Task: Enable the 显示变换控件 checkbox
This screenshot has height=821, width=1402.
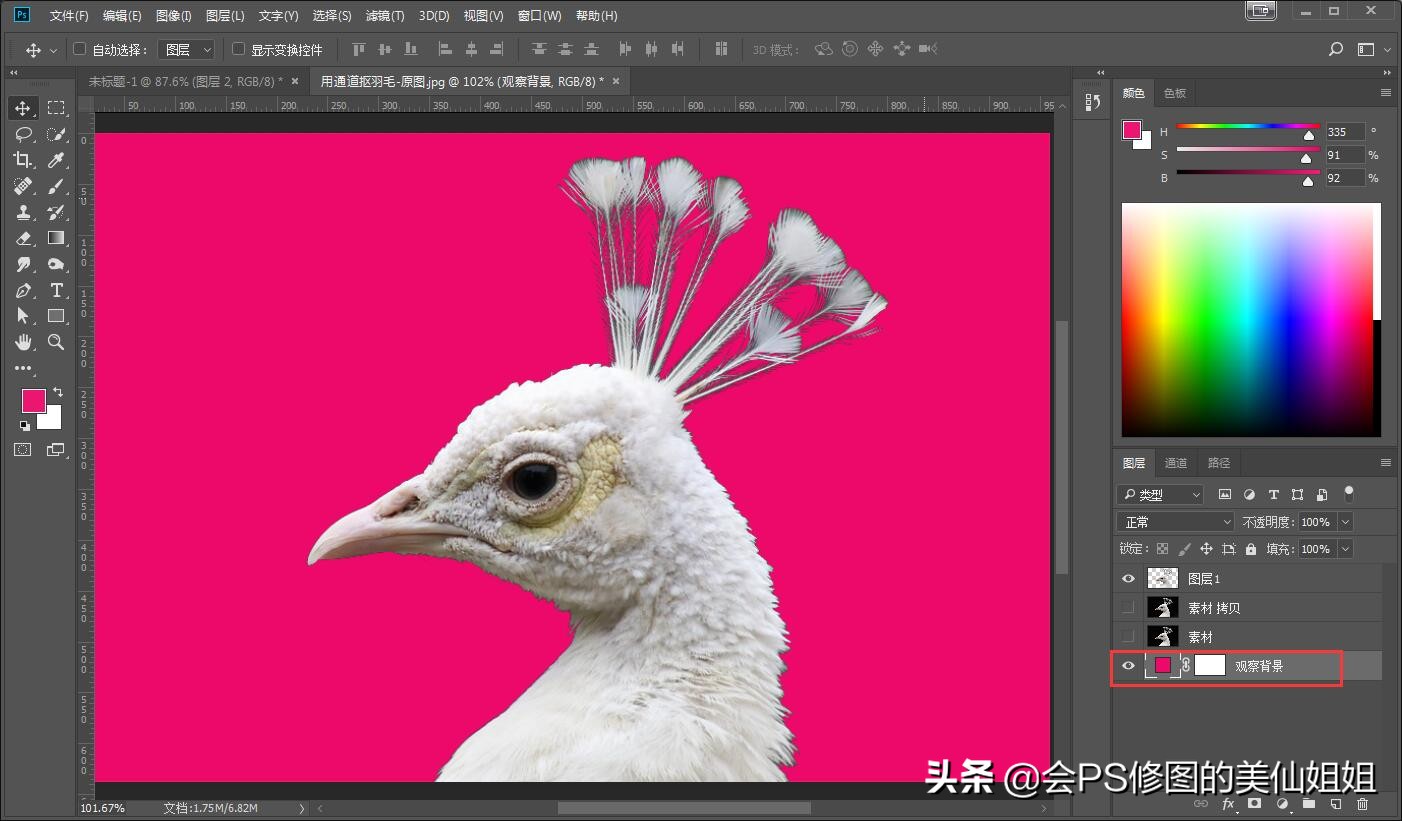Action: (x=238, y=49)
